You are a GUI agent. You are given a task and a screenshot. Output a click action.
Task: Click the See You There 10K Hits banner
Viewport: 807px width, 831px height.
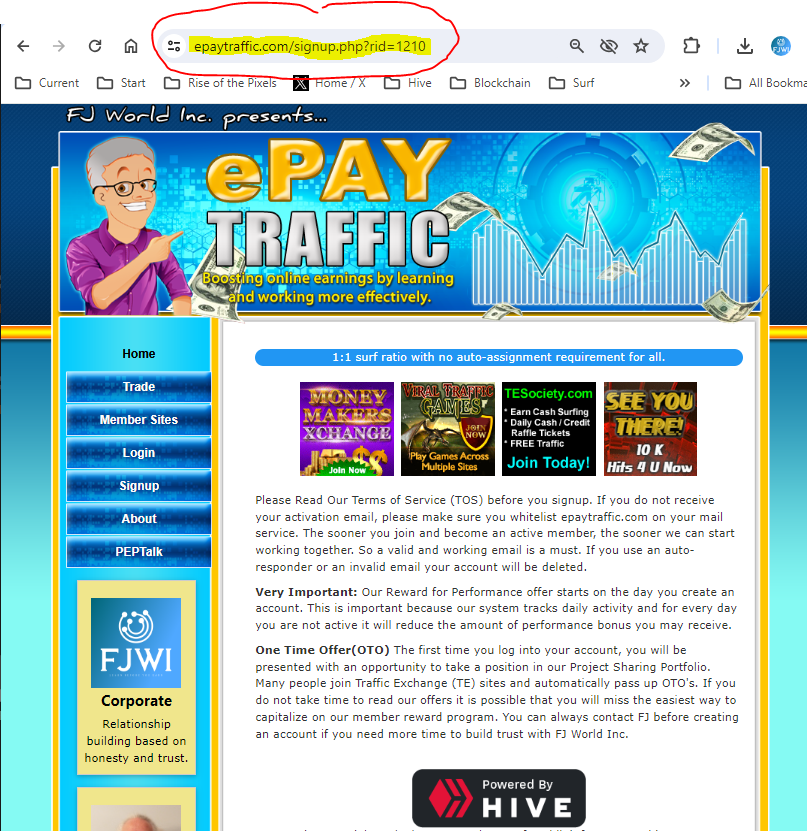(x=650, y=429)
